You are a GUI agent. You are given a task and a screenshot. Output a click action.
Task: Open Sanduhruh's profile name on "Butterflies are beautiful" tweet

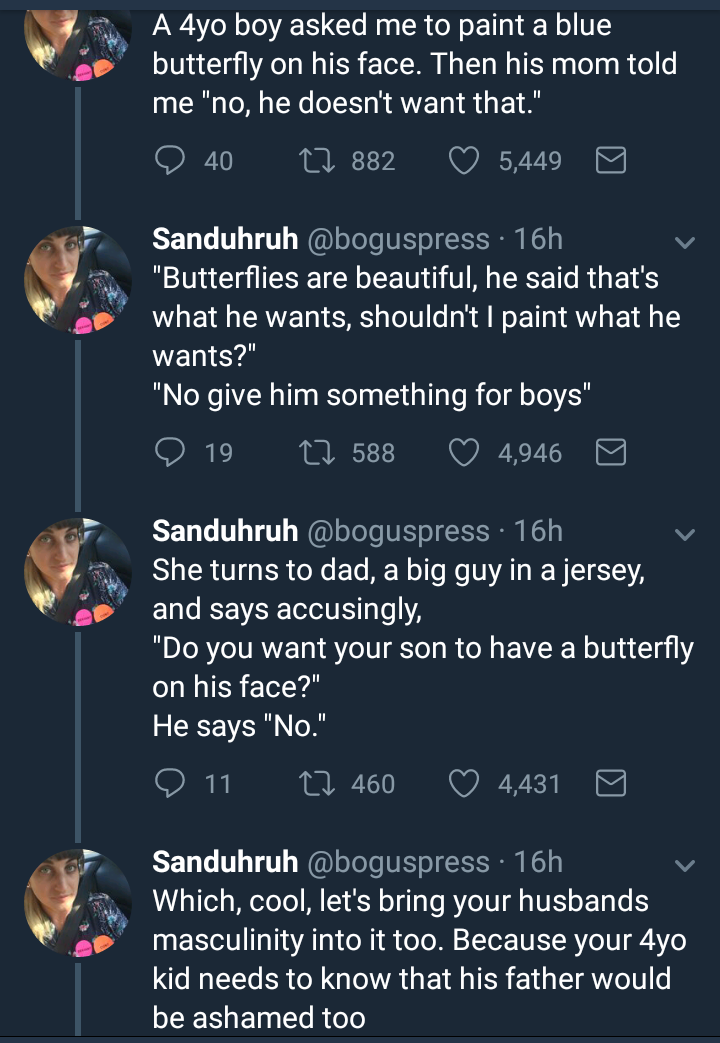click(x=225, y=240)
